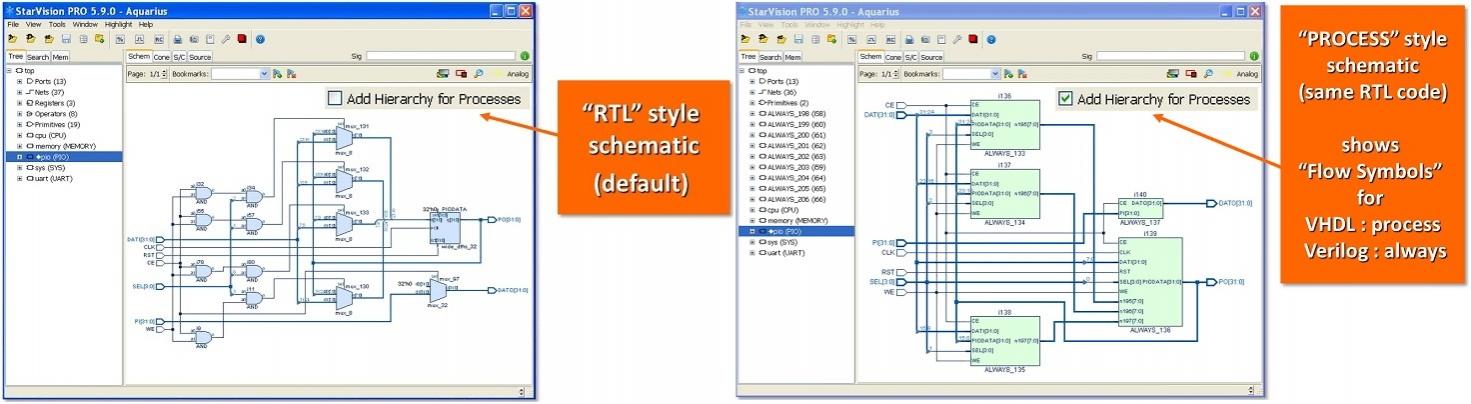Click the percent toolbar icon in RTL-style window
This screenshot has height=404, width=1471.
(120, 39)
